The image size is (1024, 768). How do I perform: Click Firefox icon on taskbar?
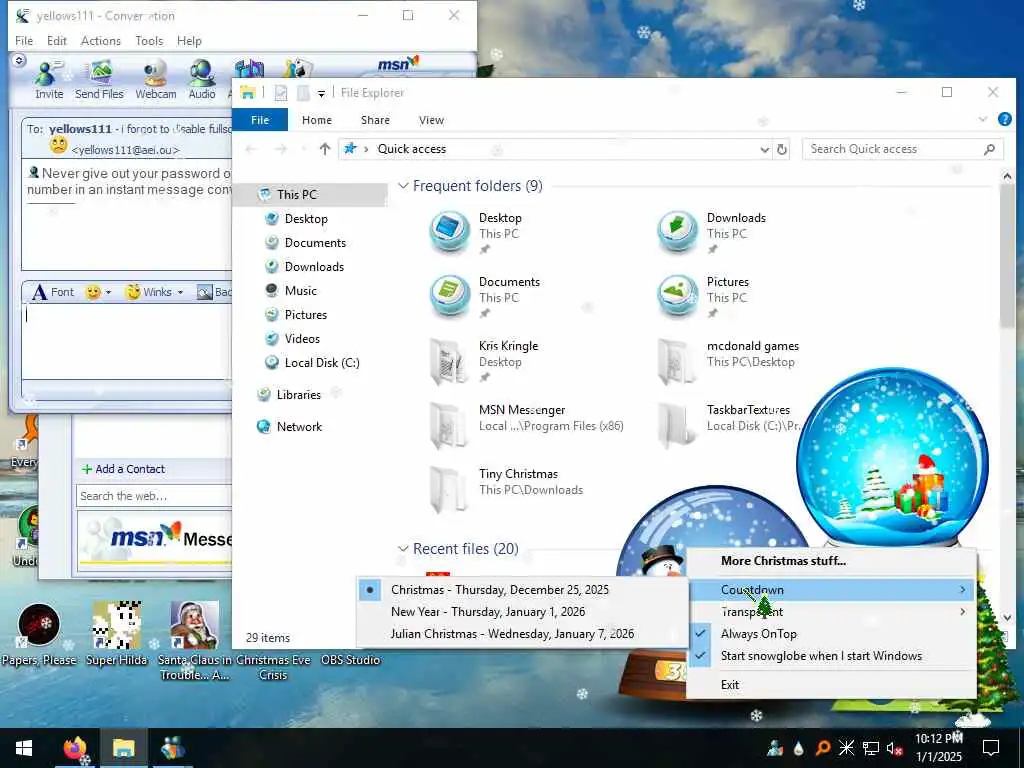pyautogui.click(x=74, y=748)
